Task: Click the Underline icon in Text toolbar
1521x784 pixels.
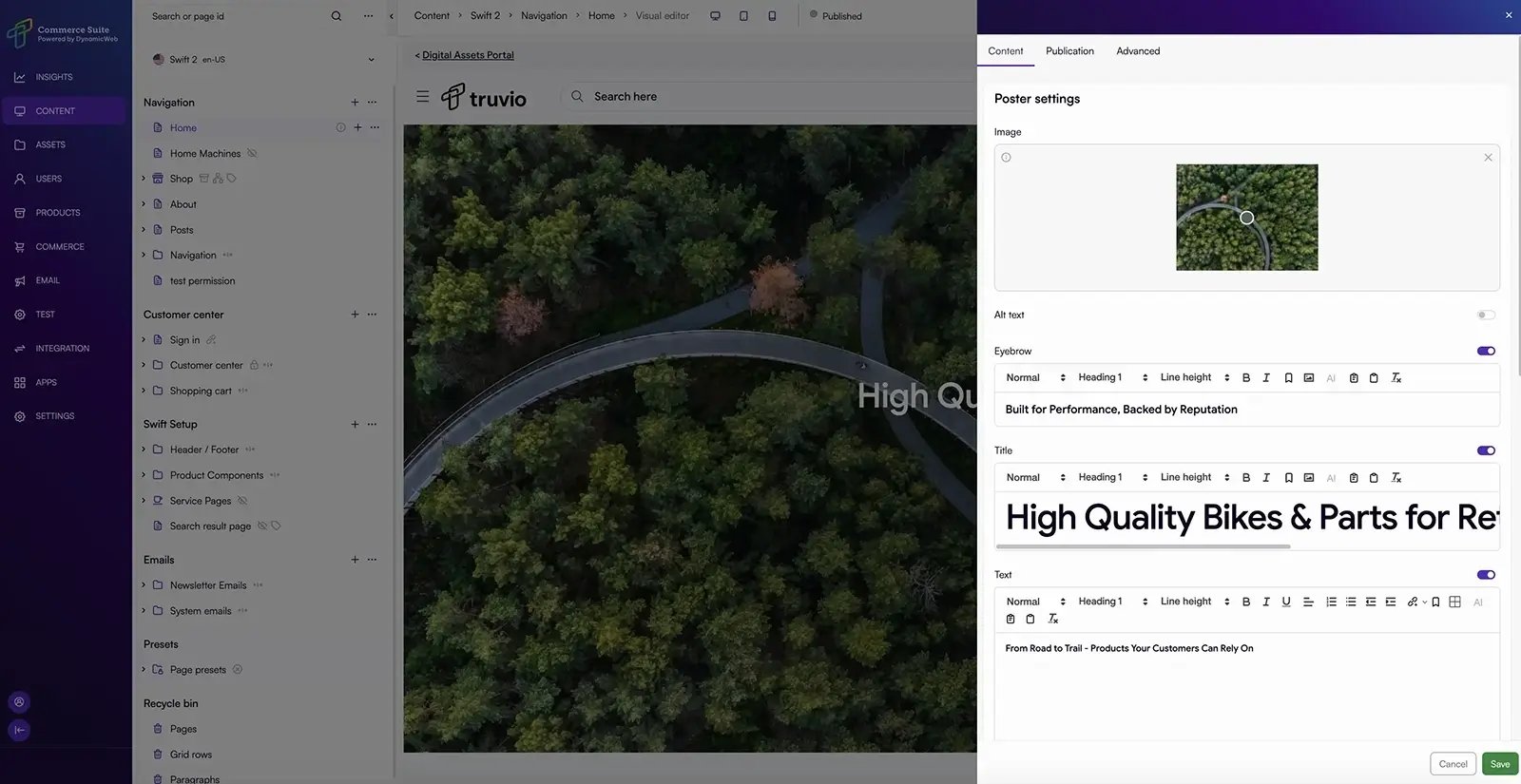Action: coord(1286,602)
